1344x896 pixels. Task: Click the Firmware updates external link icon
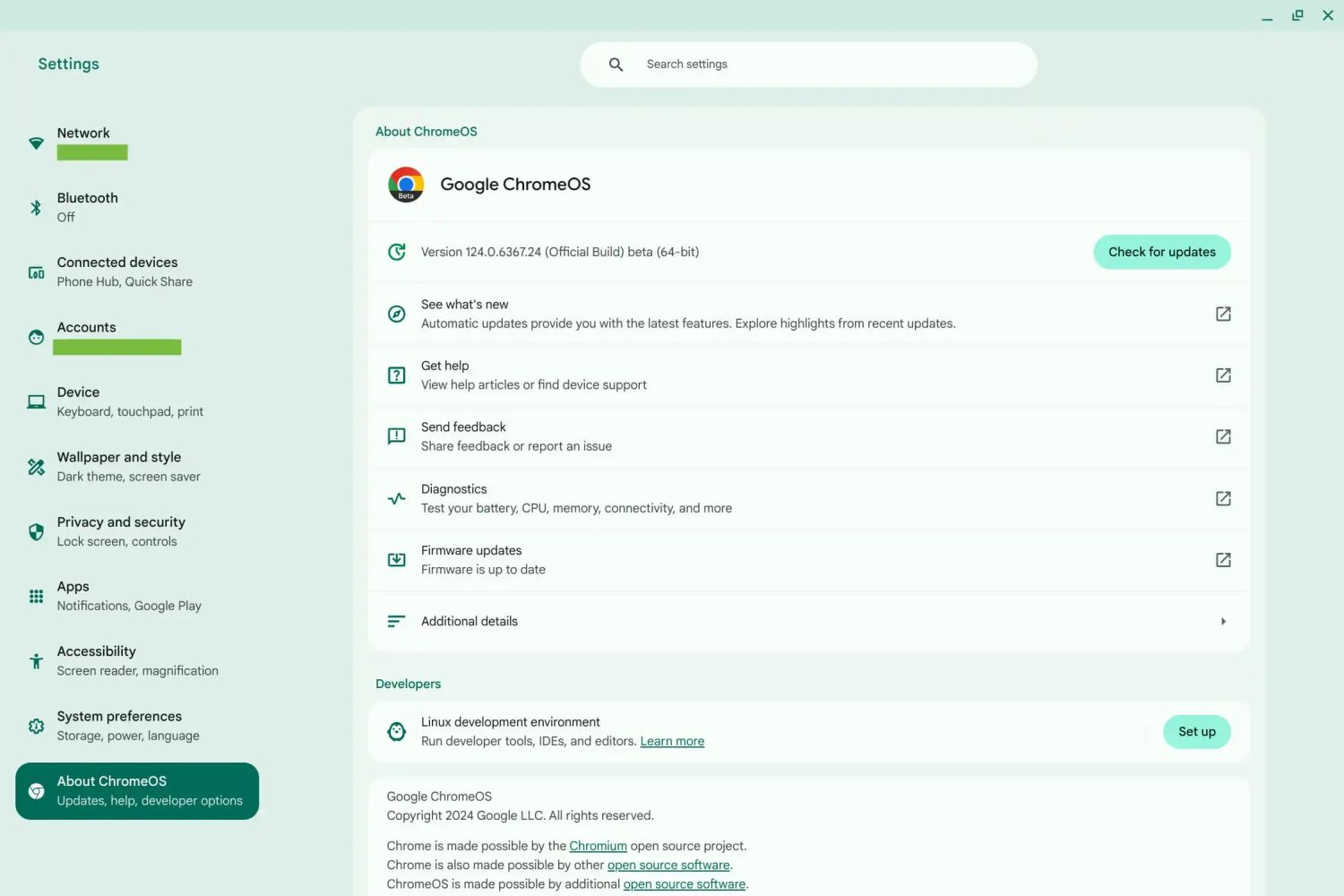click(x=1223, y=560)
